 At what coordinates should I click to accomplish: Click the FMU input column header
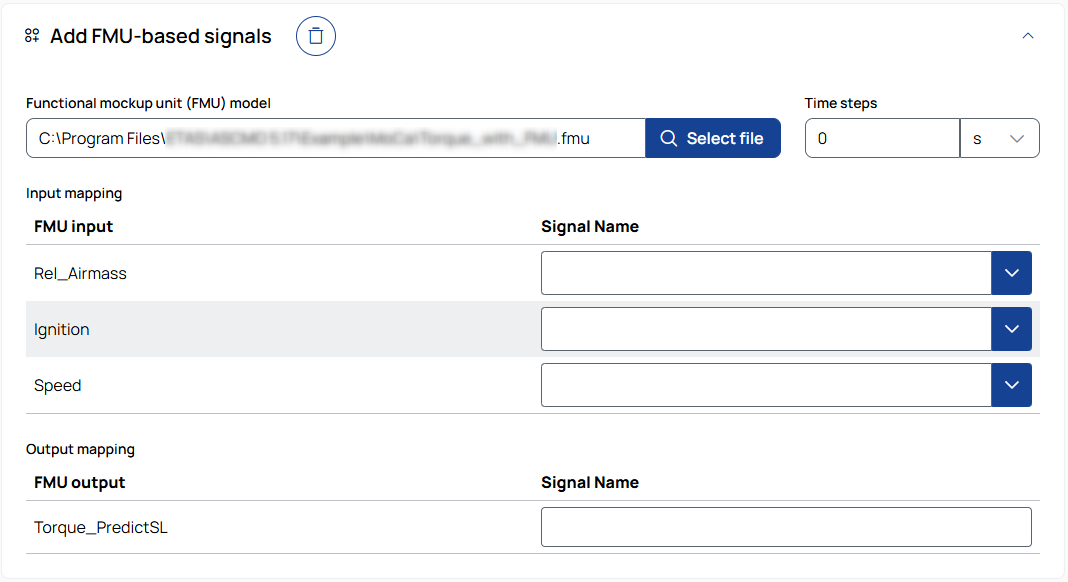(x=74, y=226)
